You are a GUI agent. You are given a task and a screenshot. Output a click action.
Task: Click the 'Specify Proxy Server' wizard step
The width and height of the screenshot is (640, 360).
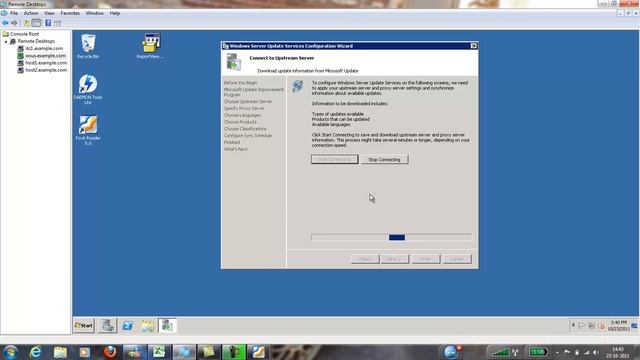point(244,109)
